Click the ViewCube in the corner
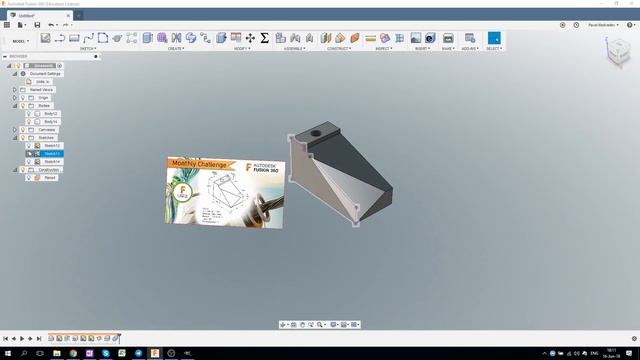This screenshot has width=640, height=360. (618, 51)
